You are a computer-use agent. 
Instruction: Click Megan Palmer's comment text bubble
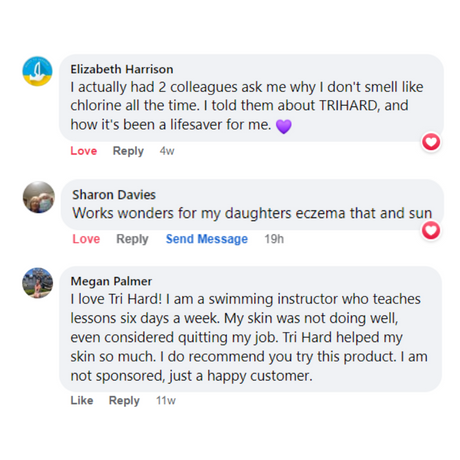point(251,329)
